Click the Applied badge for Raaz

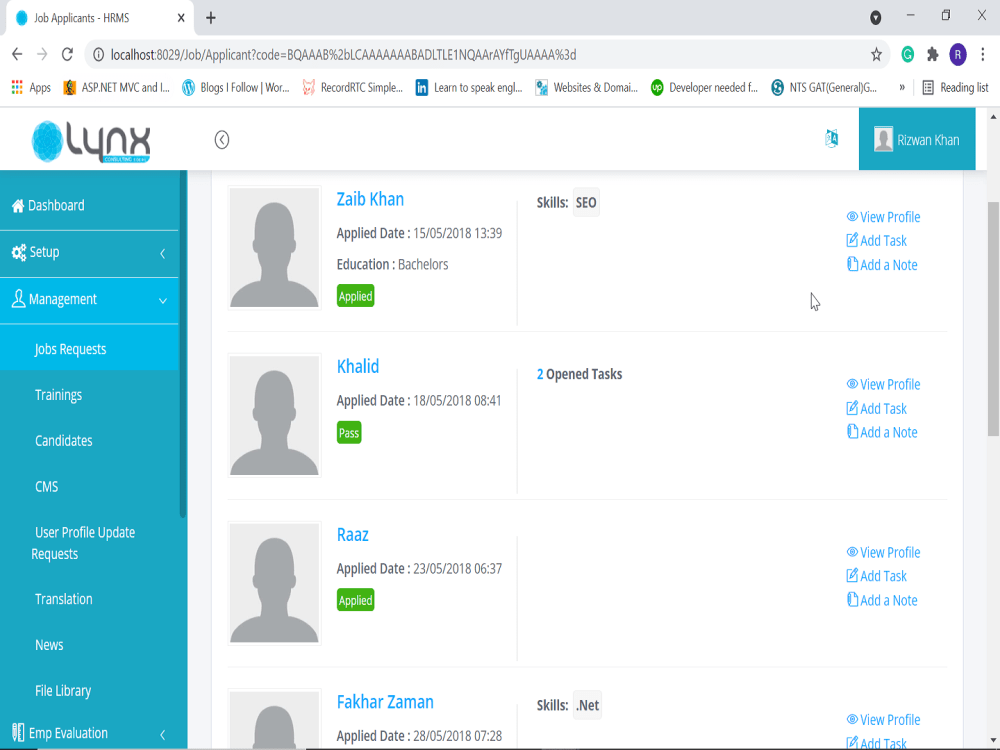(x=355, y=600)
